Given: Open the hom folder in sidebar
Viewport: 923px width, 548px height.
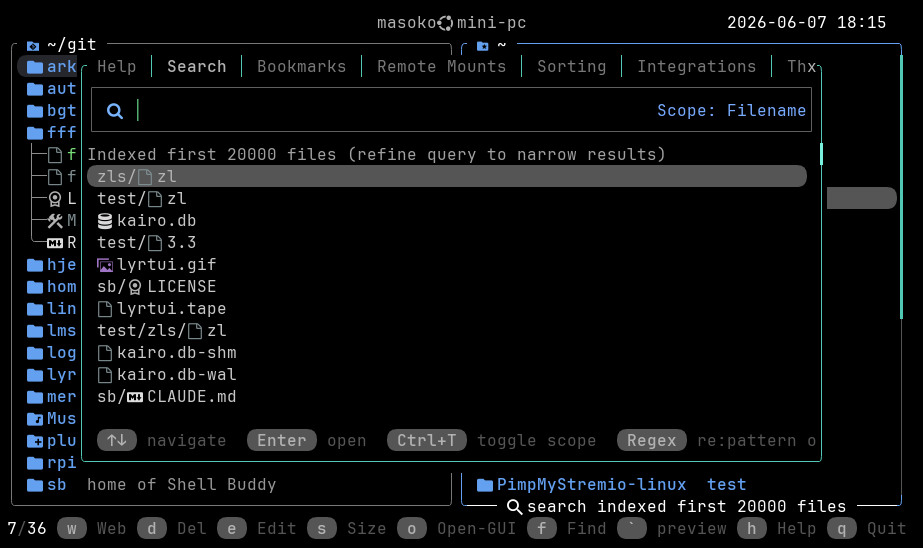Looking at the screenshot, I should pos(52,287).
